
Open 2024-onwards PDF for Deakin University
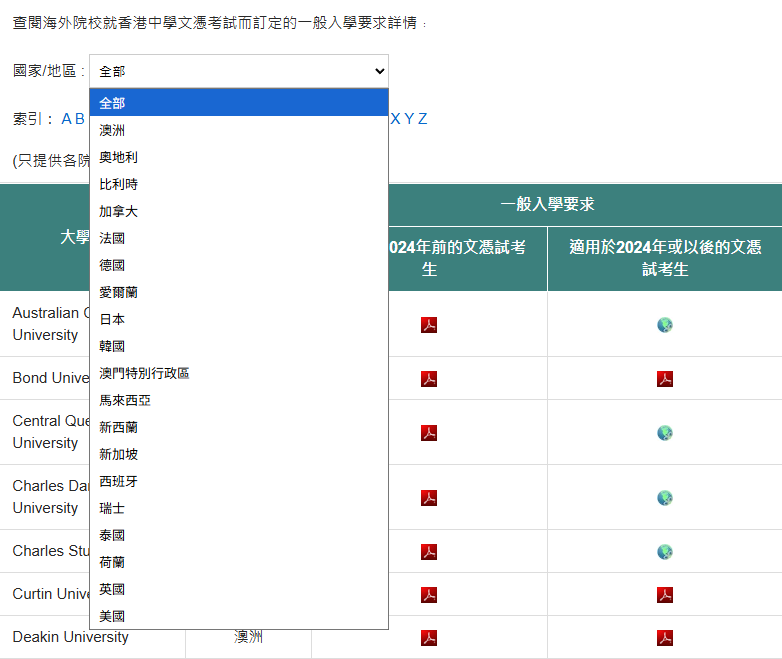665,638
